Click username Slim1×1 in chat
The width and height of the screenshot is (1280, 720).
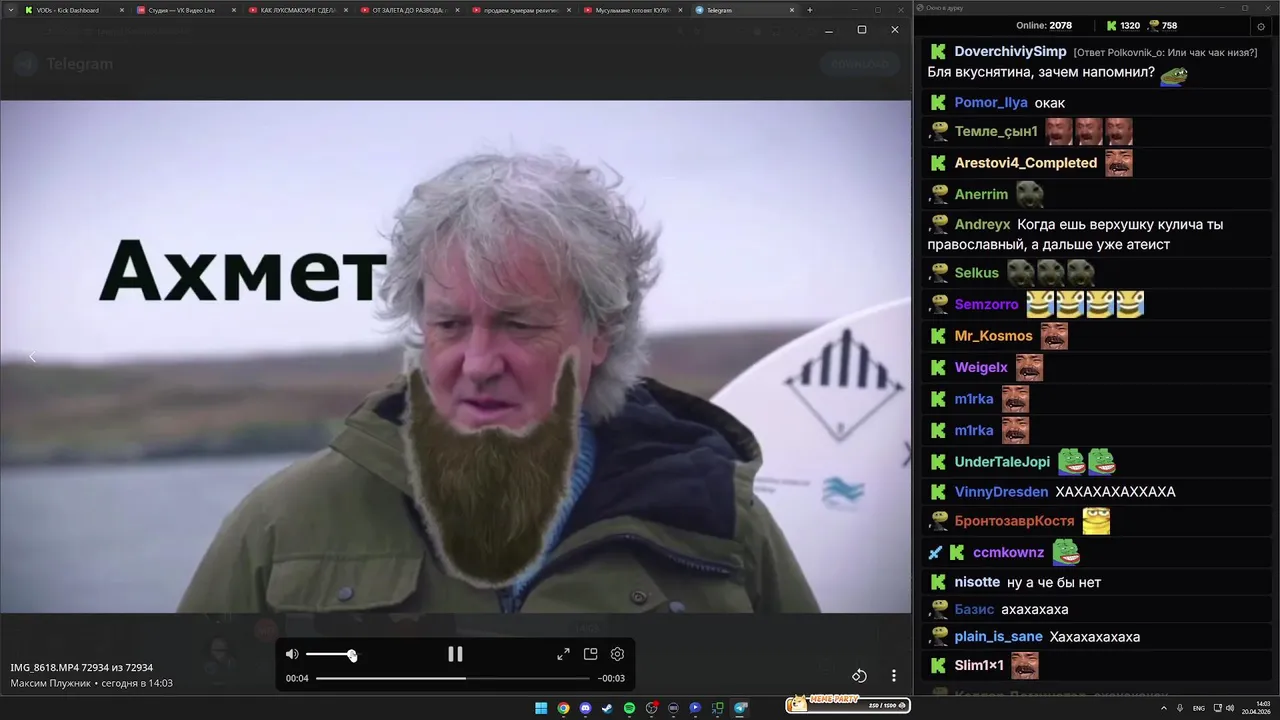[979, 666]
